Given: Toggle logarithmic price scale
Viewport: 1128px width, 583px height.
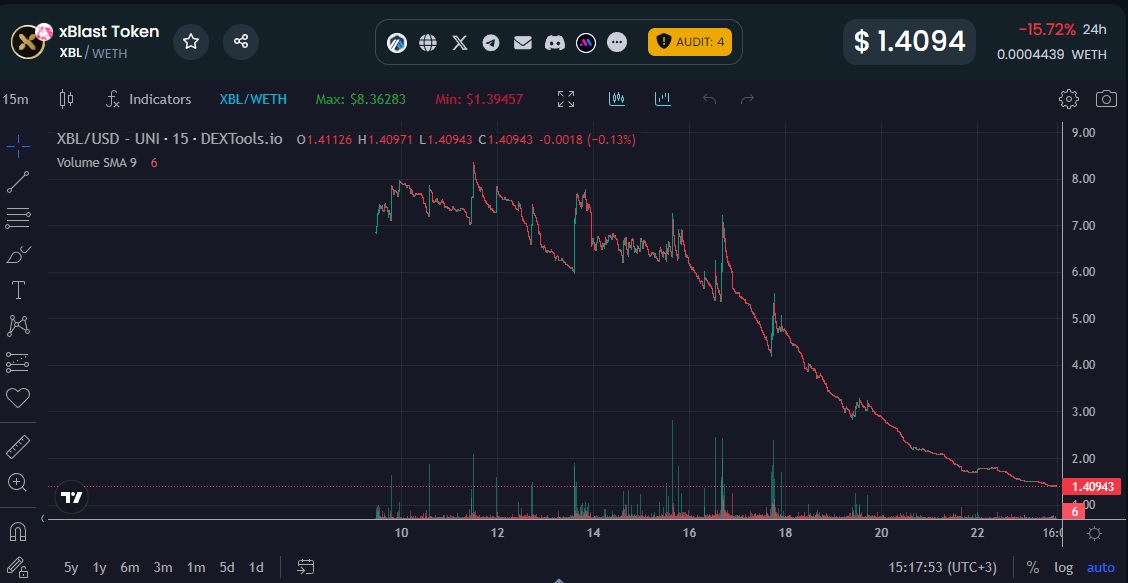Looking at the screenshot, I should tap(1064, 567).
